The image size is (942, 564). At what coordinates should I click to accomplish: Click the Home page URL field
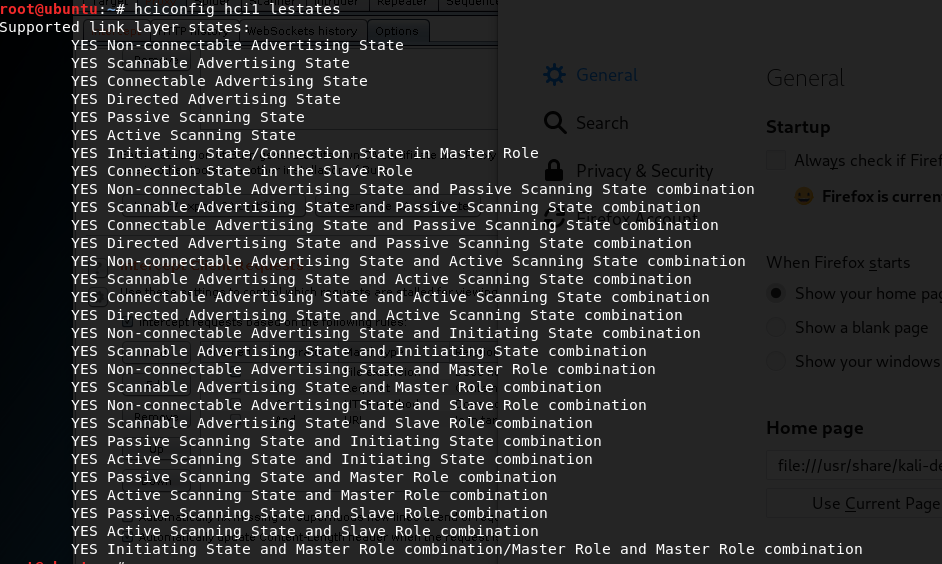(855, 465)
